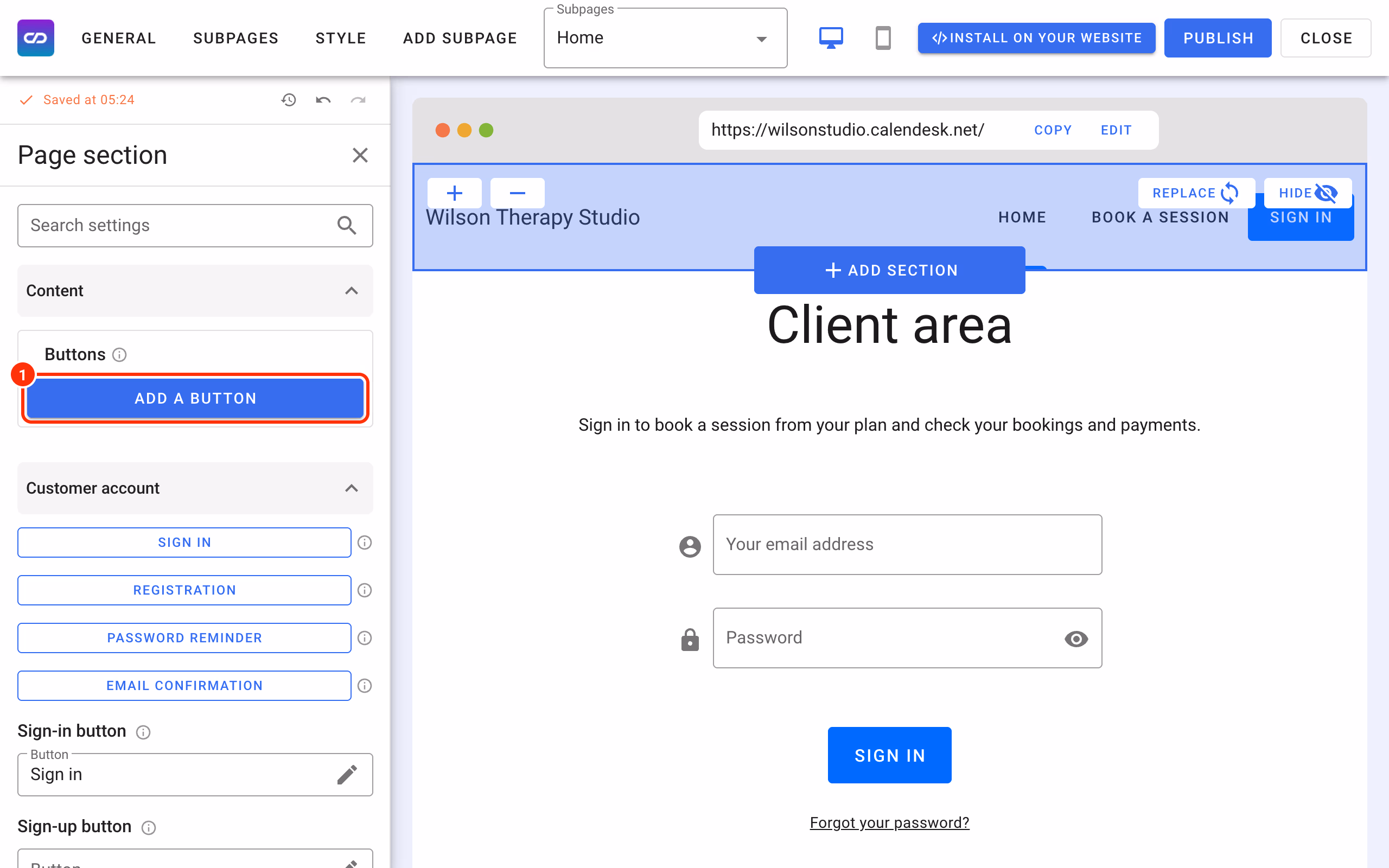Screen dimensions: 1389x868
Task: Show info icon next to Password reminder
Action: pos(365,638)
